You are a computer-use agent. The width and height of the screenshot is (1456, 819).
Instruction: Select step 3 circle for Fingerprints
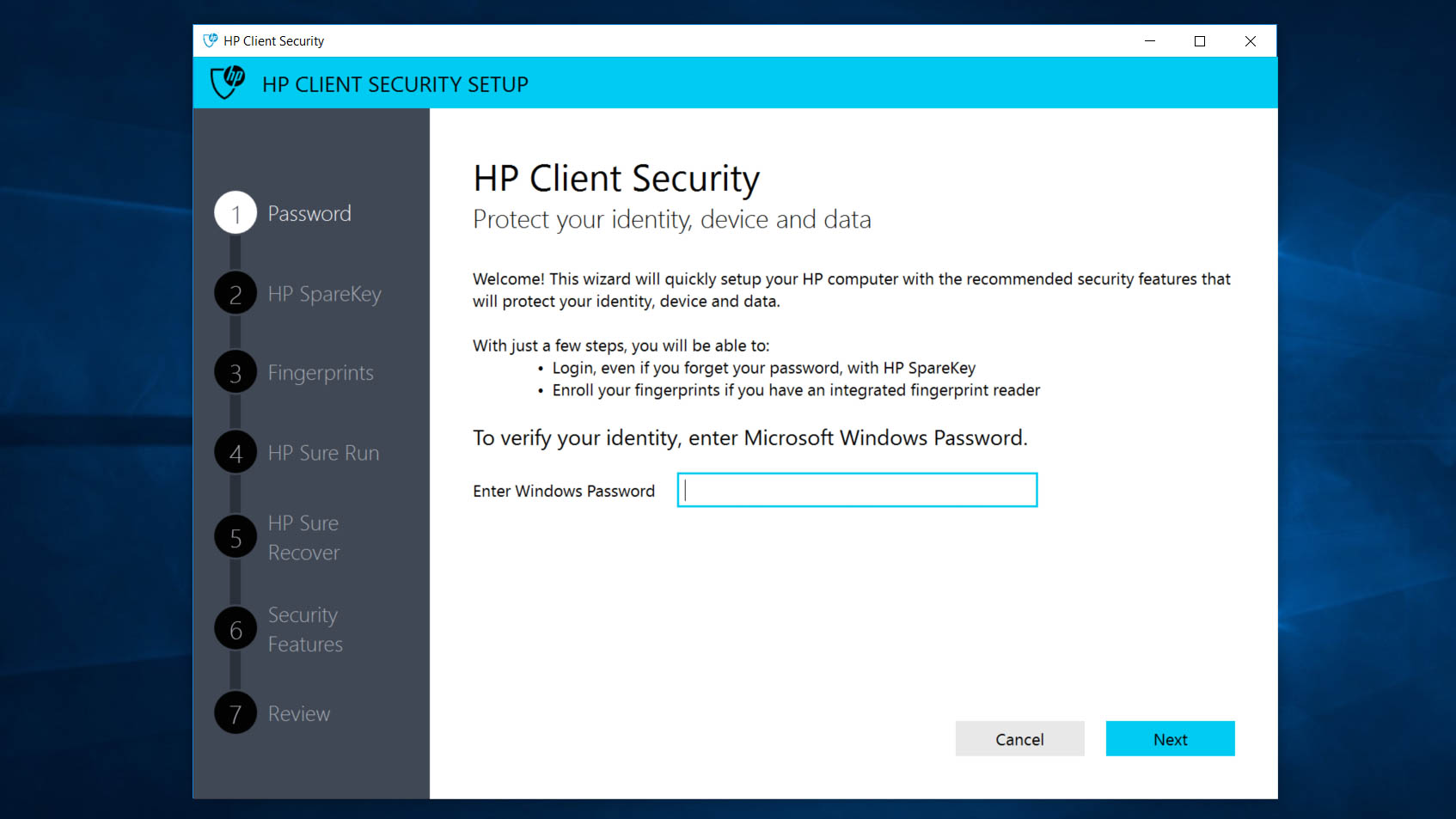click(x=236, y=372)
